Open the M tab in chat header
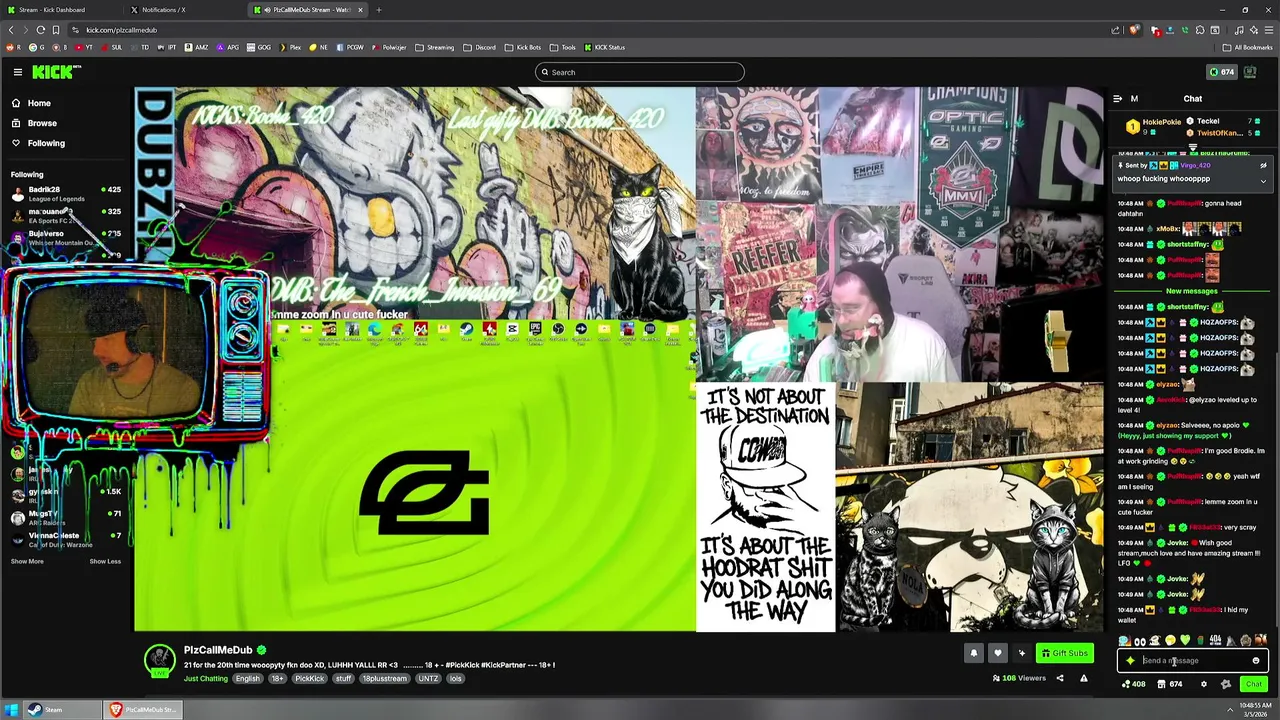Image resolution: width=1280 pixels, height=720 pixels. coord(1134,98)
